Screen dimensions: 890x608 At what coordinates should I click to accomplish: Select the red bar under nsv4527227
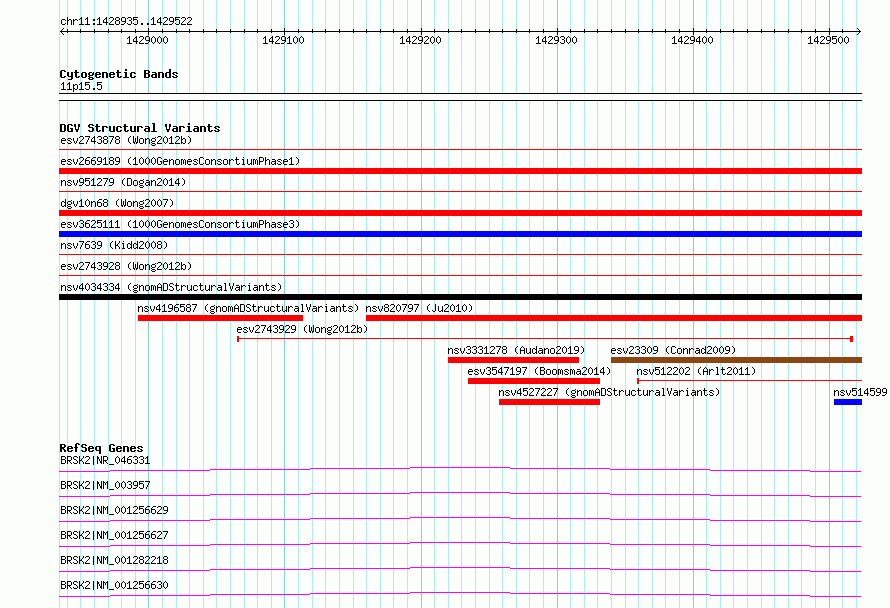549,402
